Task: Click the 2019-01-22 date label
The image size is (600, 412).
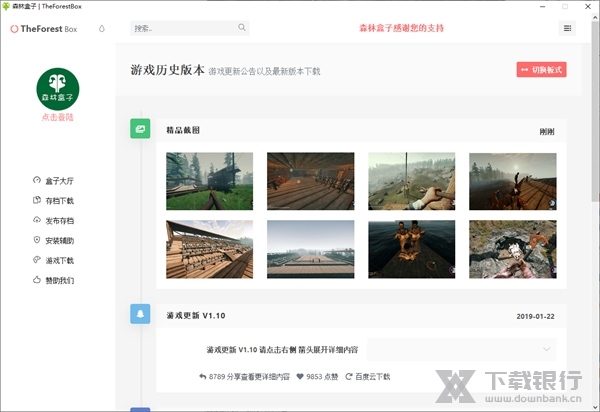Action: (535, 316)
